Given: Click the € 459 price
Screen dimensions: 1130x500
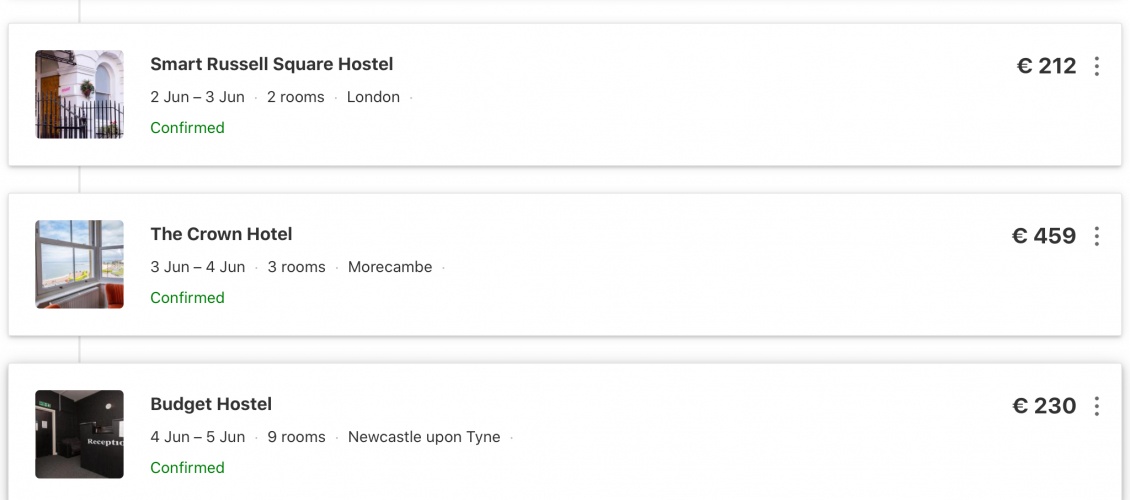Looking at the screenshot, I should click(1044, 236).
